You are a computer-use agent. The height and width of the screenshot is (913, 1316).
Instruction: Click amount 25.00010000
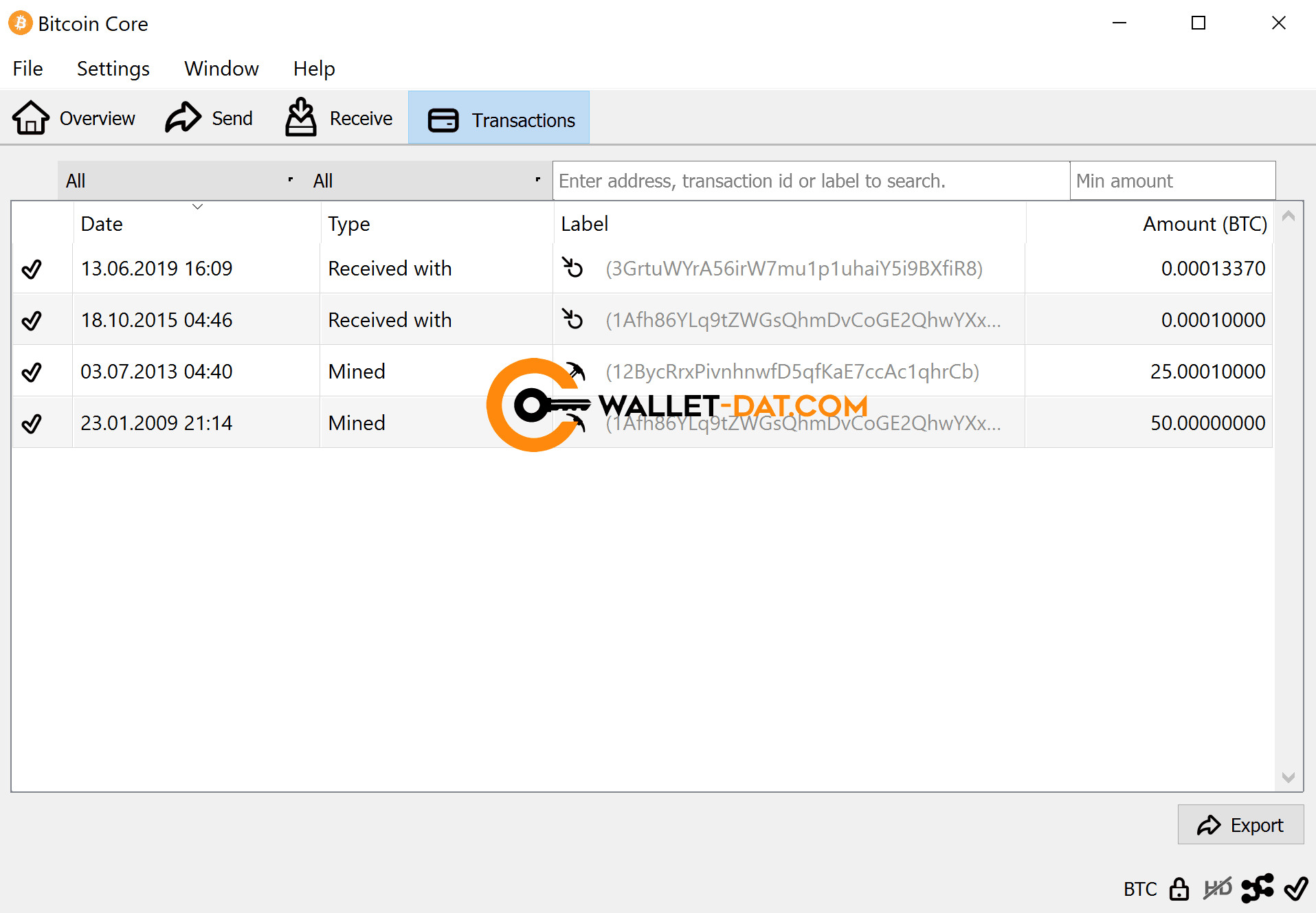1207,372
